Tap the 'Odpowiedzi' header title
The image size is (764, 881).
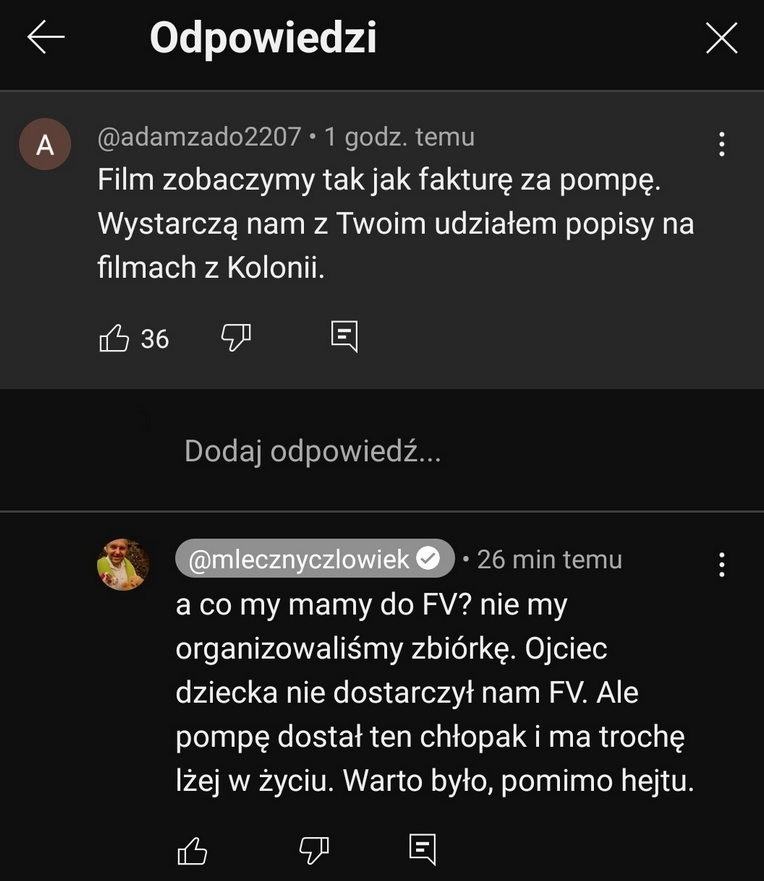[263, 38]
